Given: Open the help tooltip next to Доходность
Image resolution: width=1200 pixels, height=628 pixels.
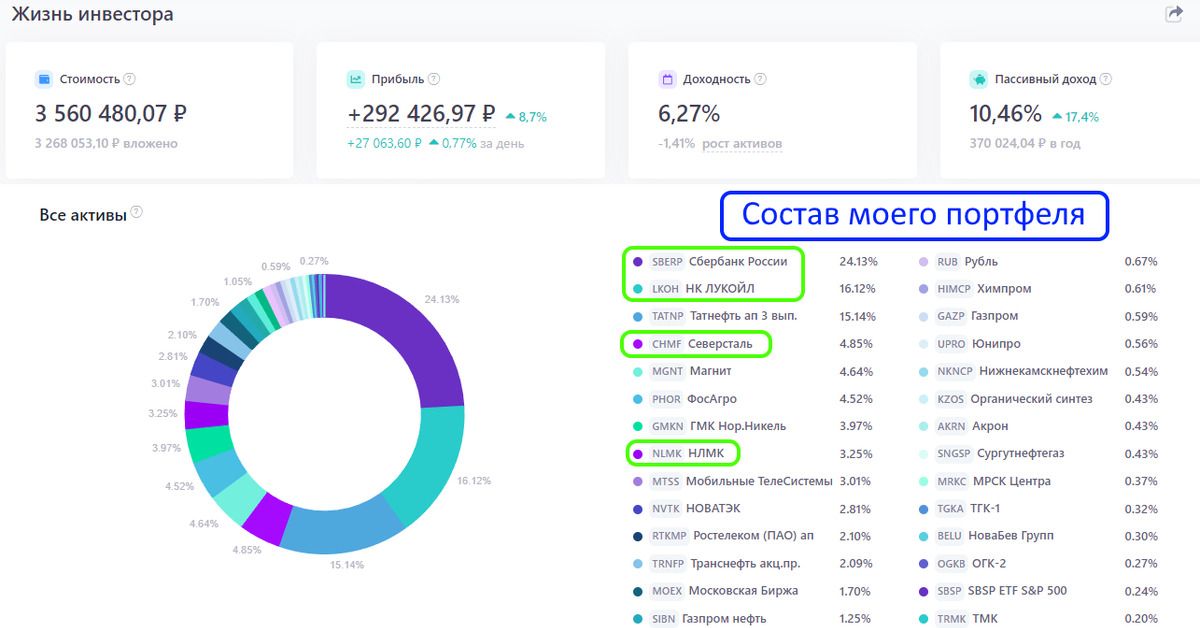Looking at the screenshot, I should [761, 79].
